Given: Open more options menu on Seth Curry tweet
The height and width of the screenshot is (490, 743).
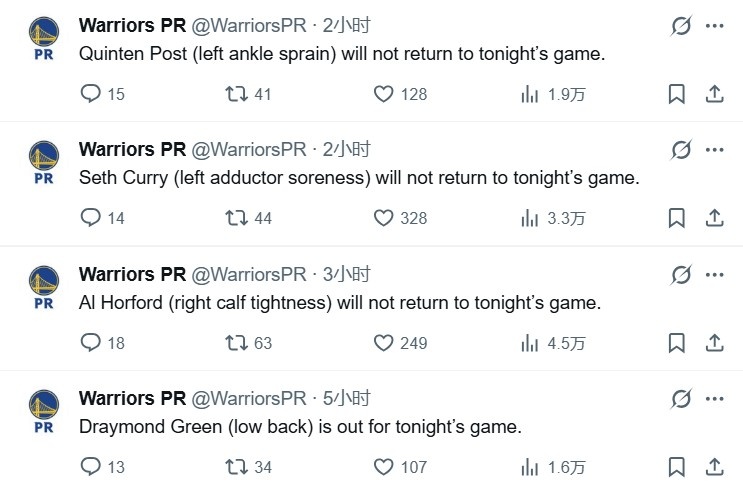Looking at the screenshot, I should pos(714,150).
